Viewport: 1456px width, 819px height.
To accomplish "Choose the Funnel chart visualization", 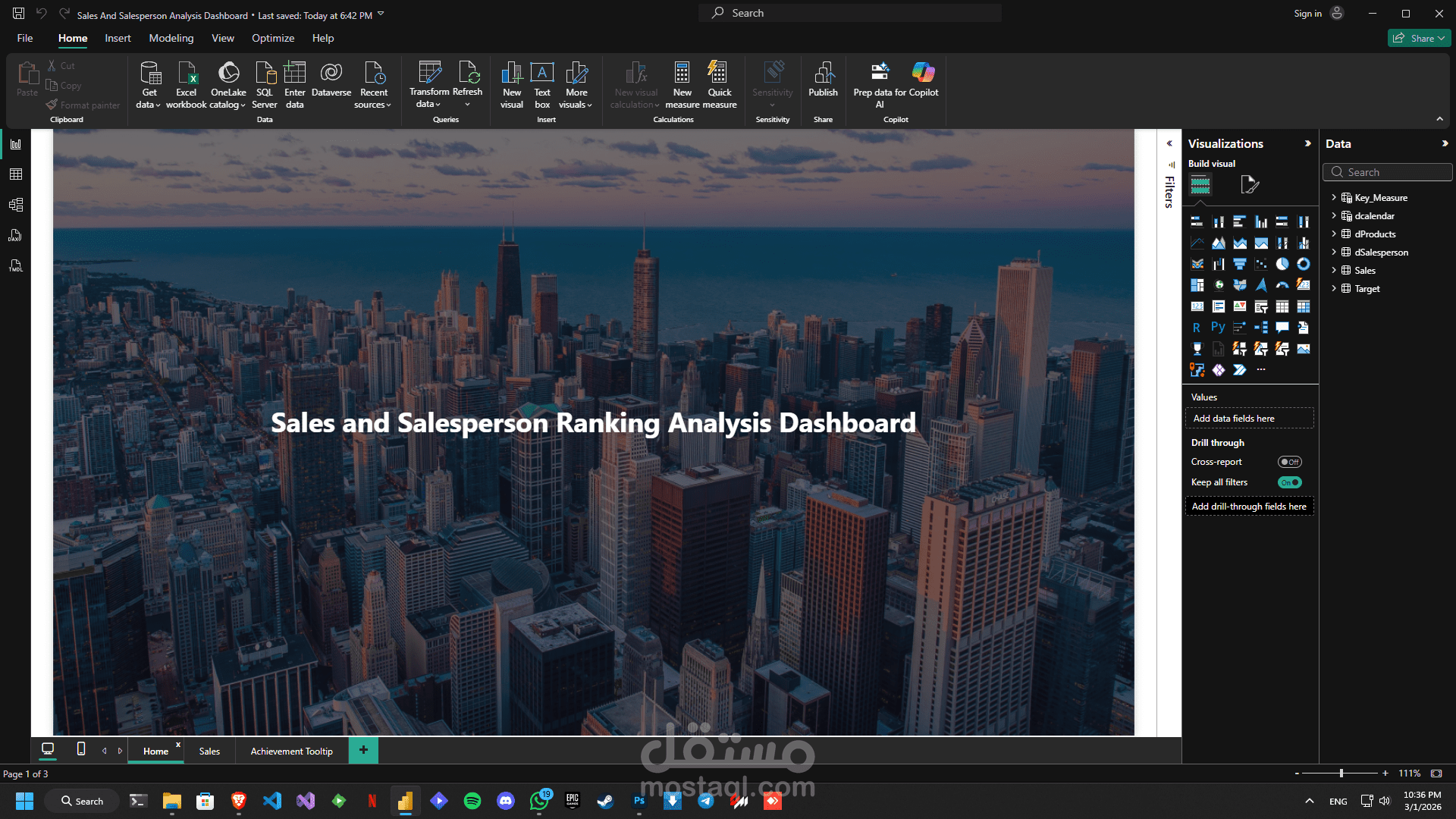I will (1239, 264).
